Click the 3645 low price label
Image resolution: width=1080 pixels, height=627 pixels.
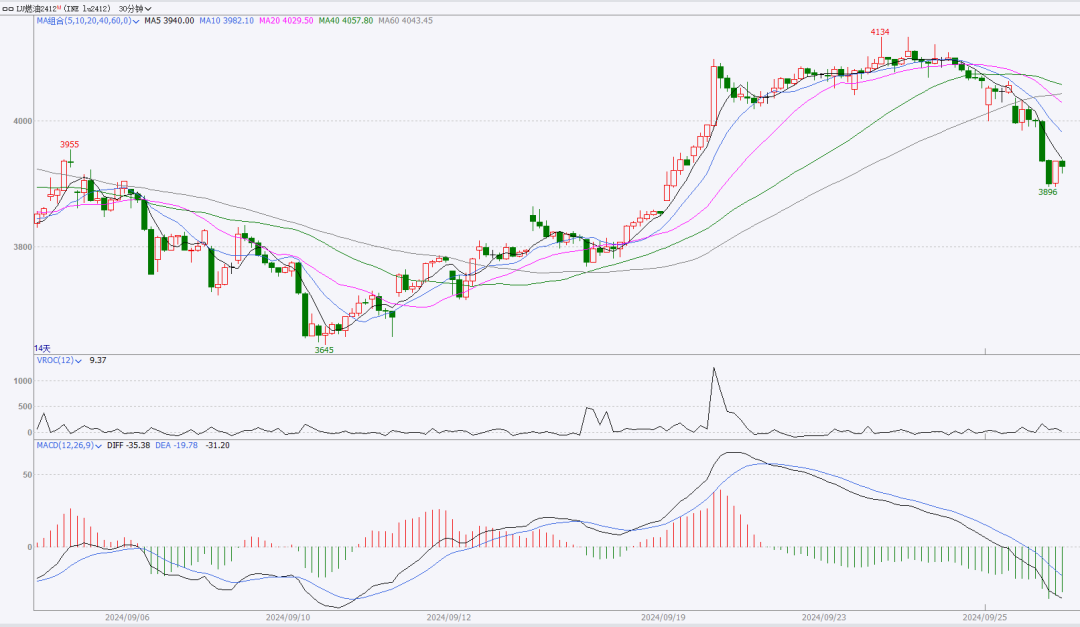coord(324,350)
